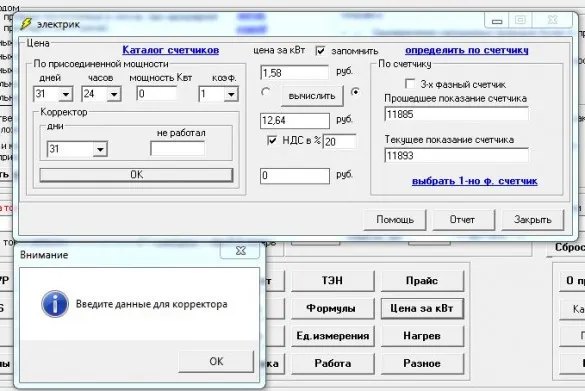Click the вычислить button
The height and width of the screenshot is (391, 585).
[x=312, y=96]
